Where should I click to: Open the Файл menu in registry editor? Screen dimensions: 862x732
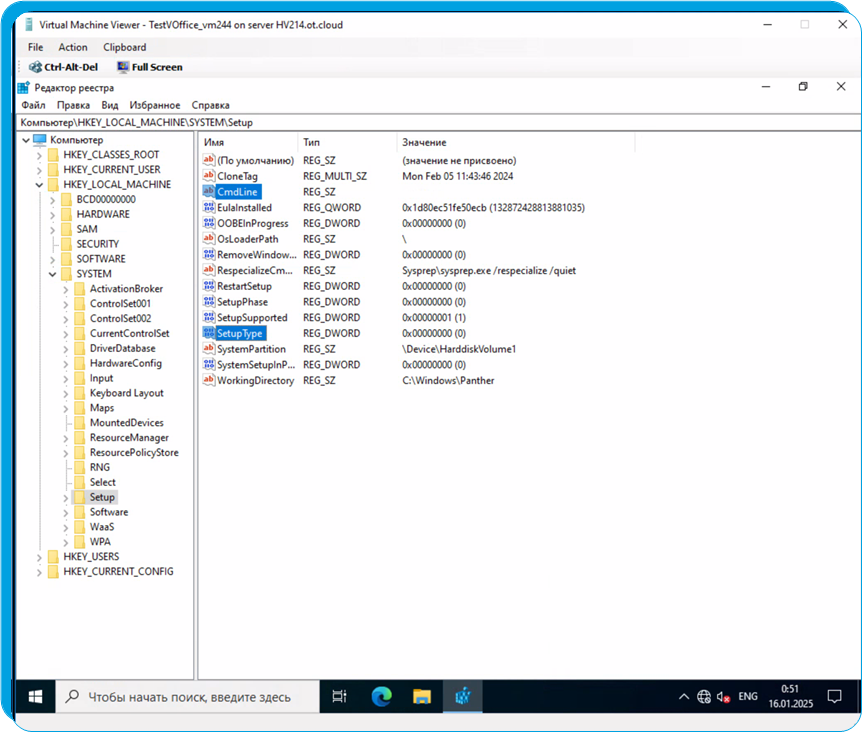click(33, 105)
